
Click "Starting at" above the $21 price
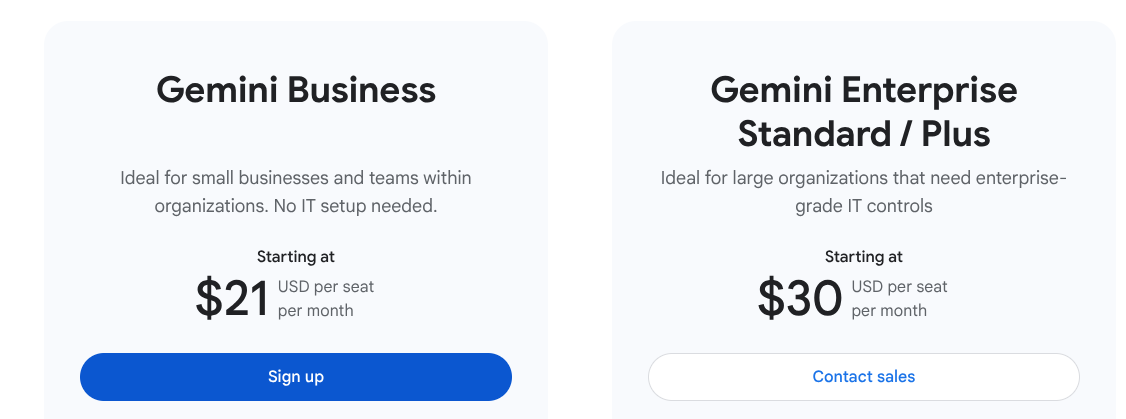click(x=295, y=257)
